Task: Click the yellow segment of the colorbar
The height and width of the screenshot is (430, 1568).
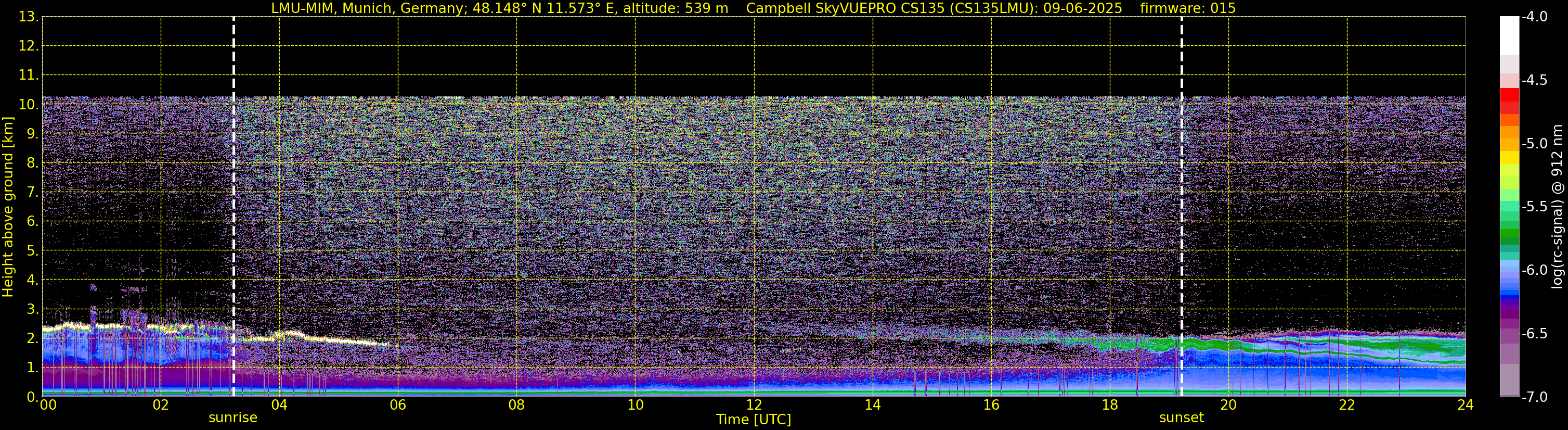Action: 1510,158
